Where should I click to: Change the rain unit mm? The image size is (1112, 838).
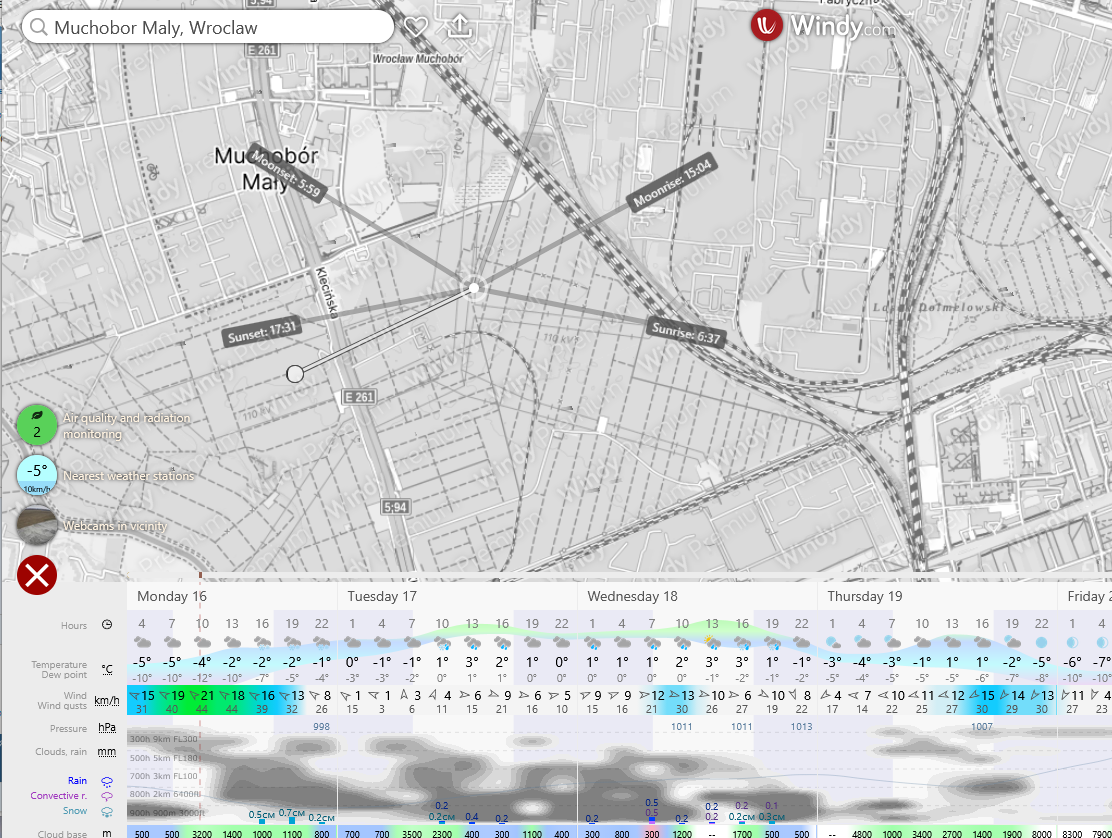(x=106, y=752)
